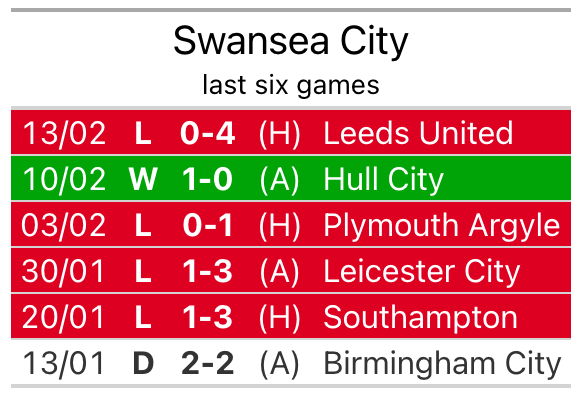The width and height of the screenshot is (580, 396).
Task: Click the Swansea City title
Action: click(x=291, y=42)
